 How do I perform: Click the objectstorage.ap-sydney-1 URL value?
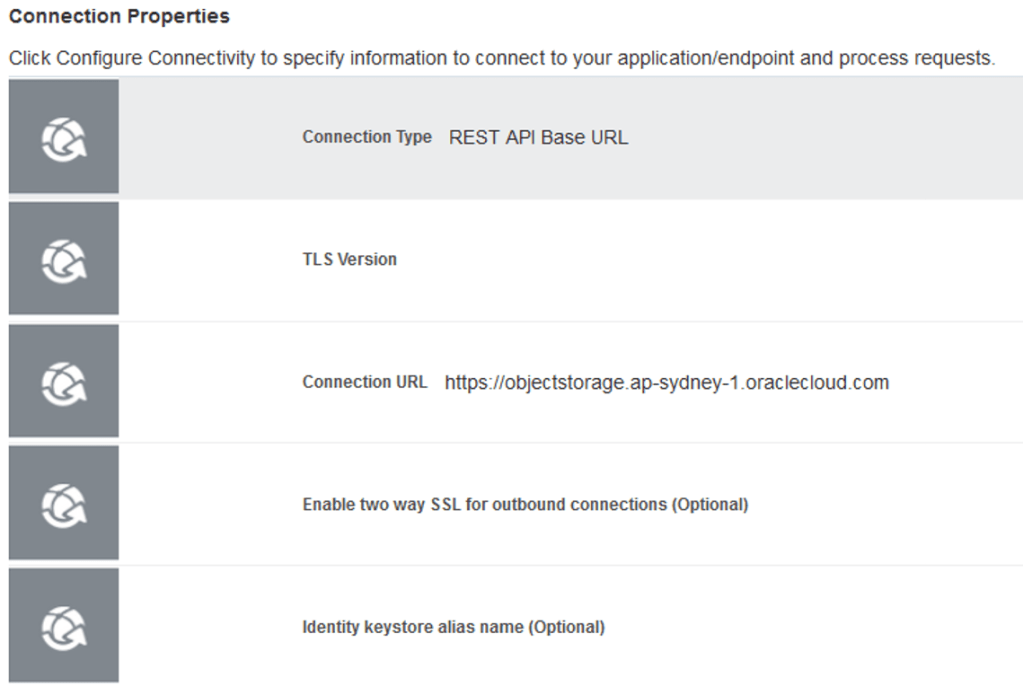pyautogui.click(x=666, y=382)
